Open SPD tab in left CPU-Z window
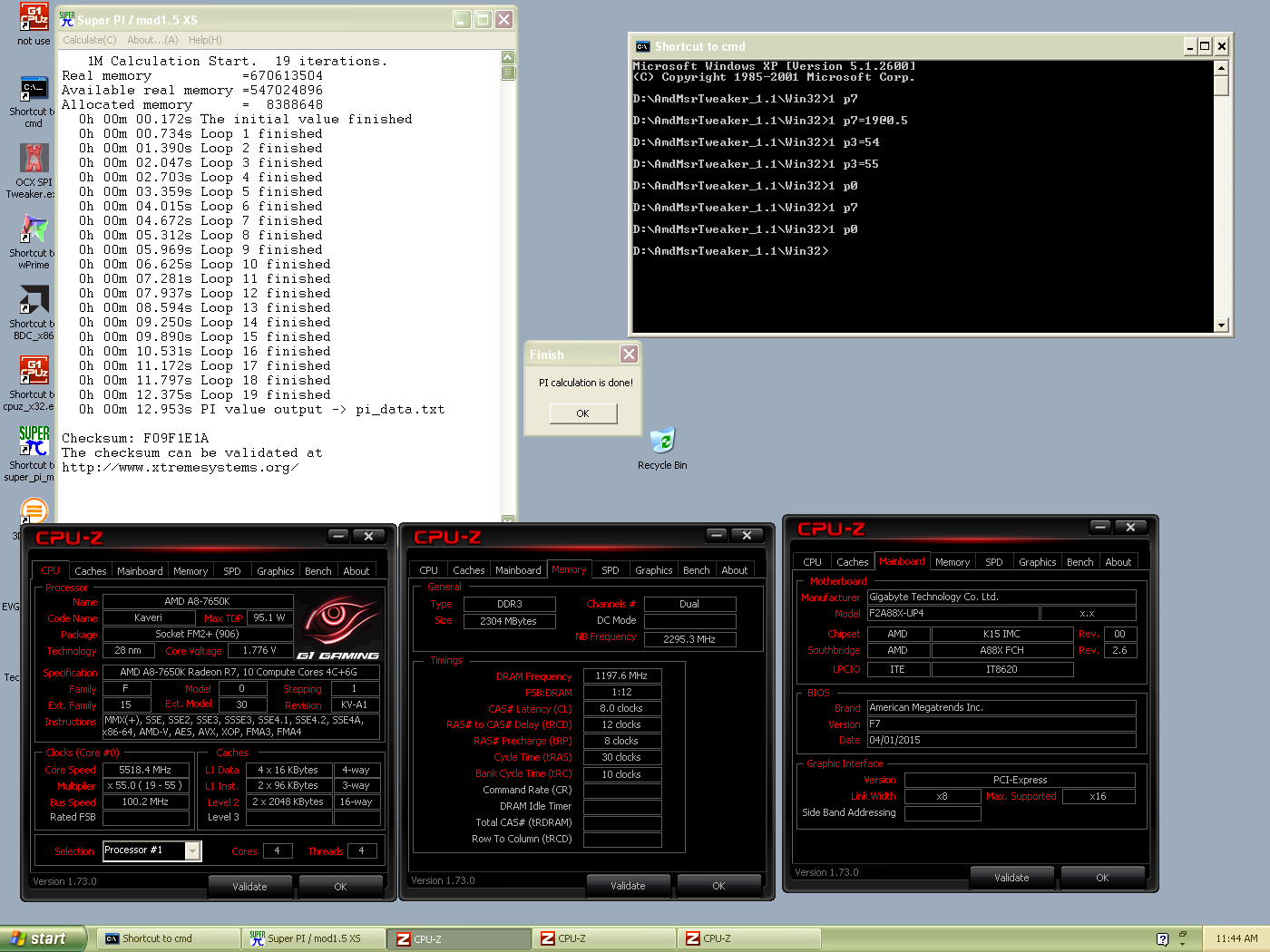This screenshot has height=952, width=1270. point(232,571)
